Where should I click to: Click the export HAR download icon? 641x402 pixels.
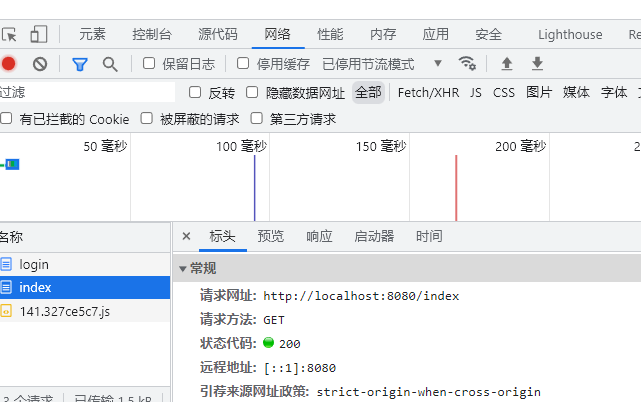(537, 64)
